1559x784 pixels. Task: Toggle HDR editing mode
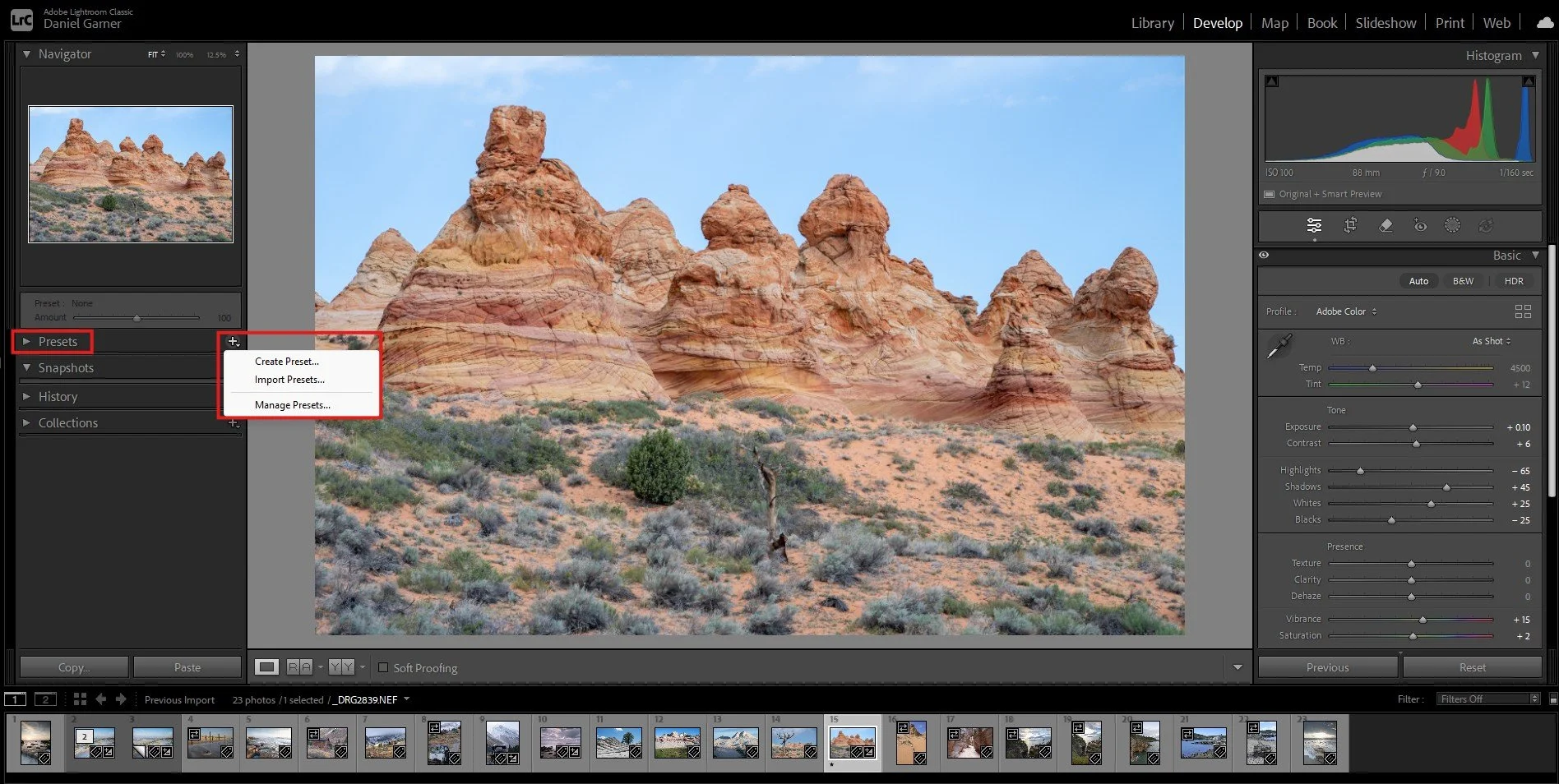tap(1514, 281)
